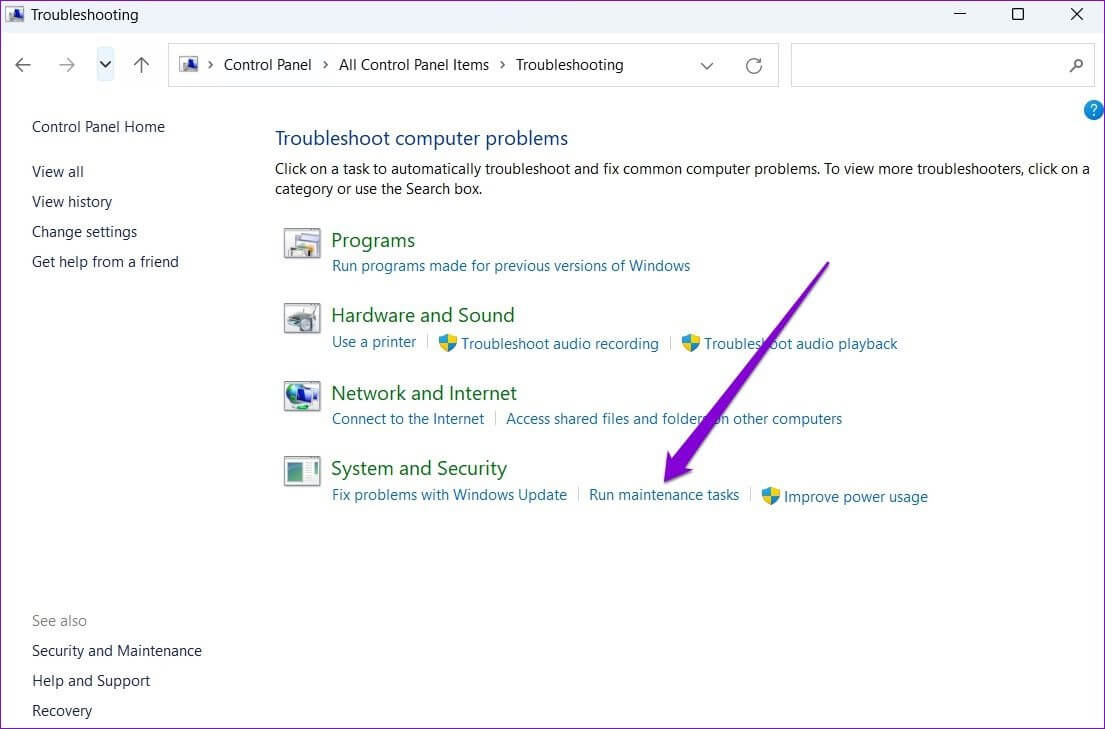The image size is (1105, 729).
Task: Expand chevron after Control Panel breadcrumb
Action: coord(325,65)
